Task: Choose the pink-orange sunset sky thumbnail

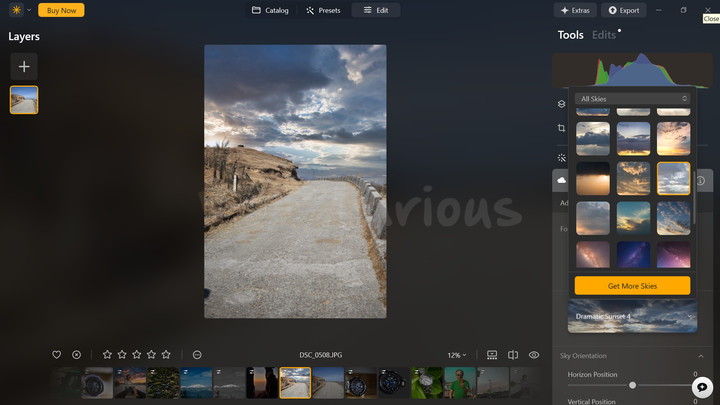Action: click(673, 138)
